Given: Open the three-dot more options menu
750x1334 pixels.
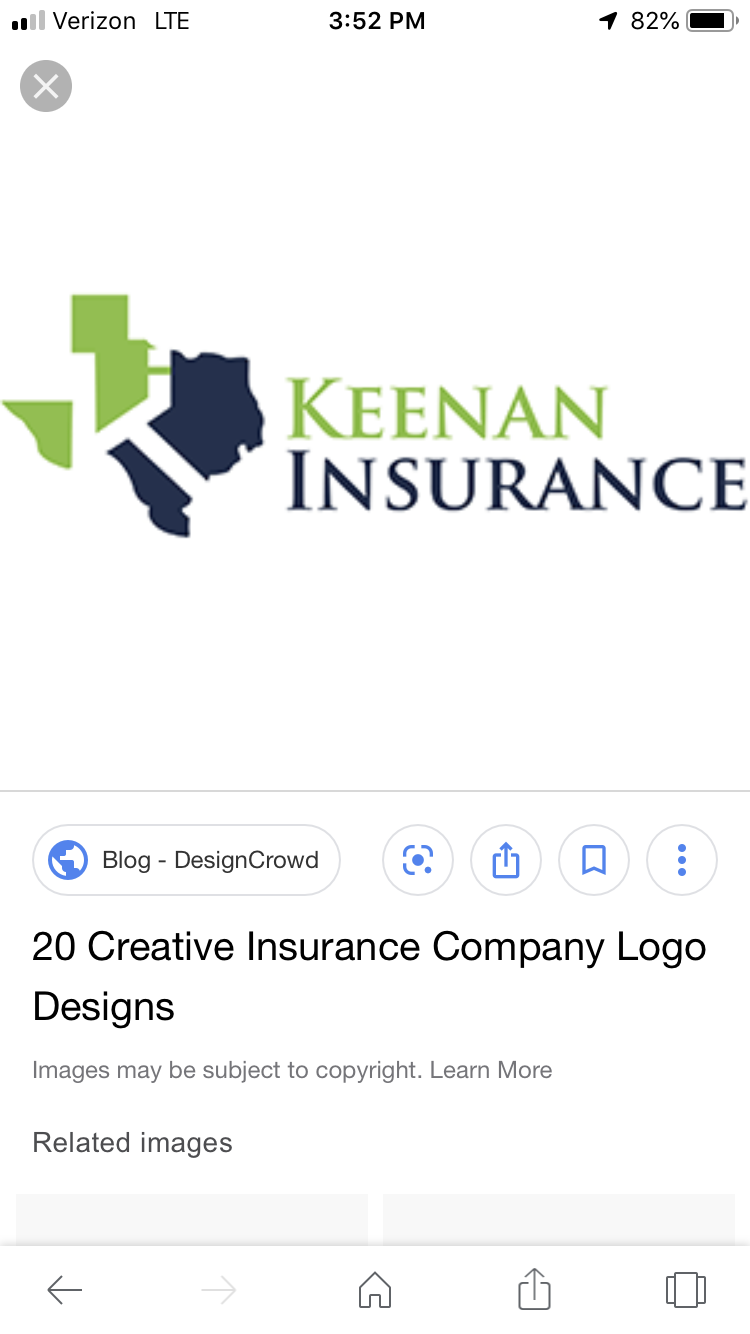Looking at the screenshot, I should 682,859.
